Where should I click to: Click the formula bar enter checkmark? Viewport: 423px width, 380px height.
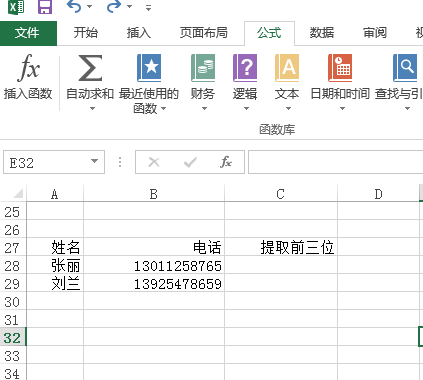coord(190,162)
